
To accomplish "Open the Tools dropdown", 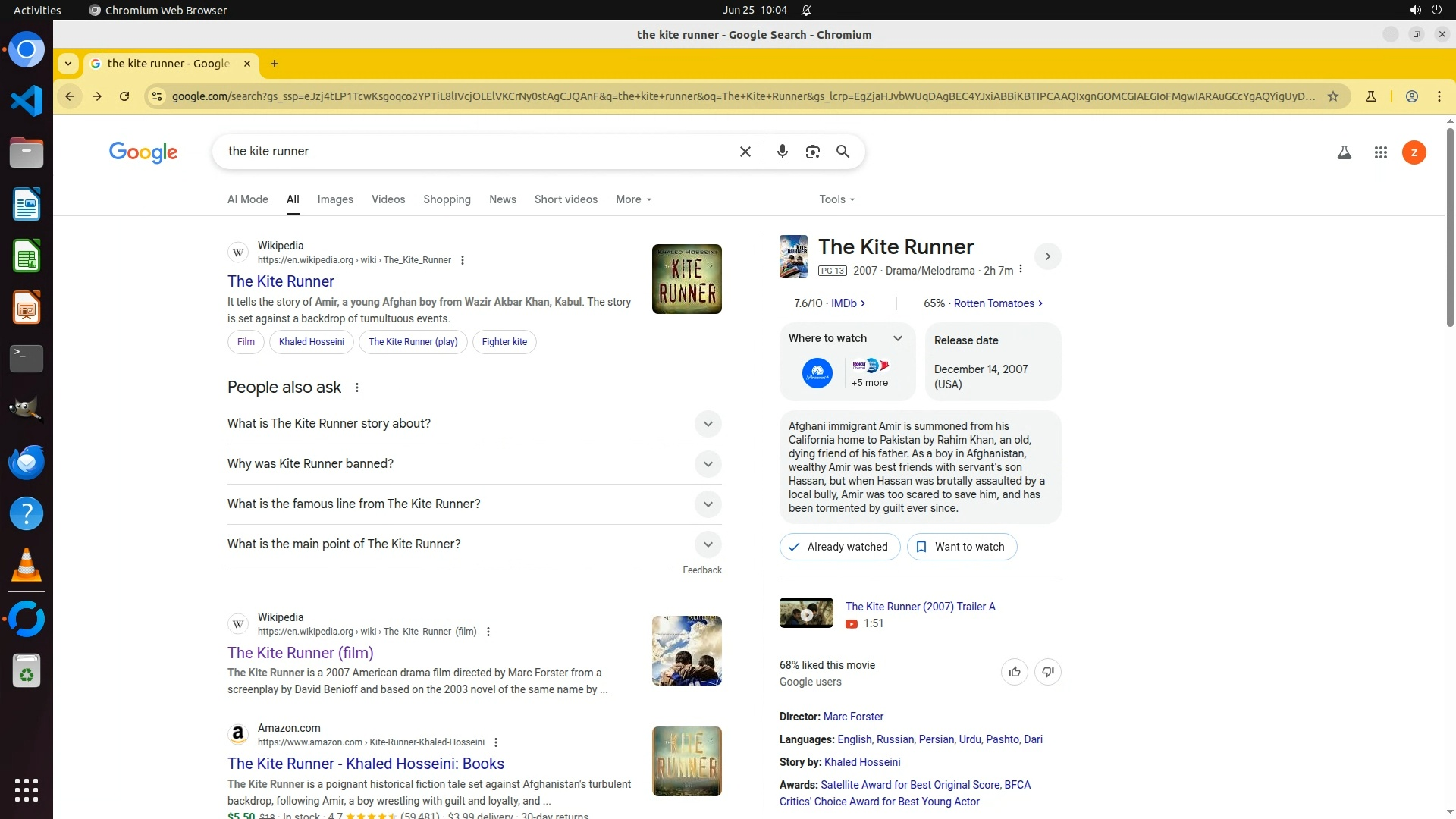I will pos(836,199).
